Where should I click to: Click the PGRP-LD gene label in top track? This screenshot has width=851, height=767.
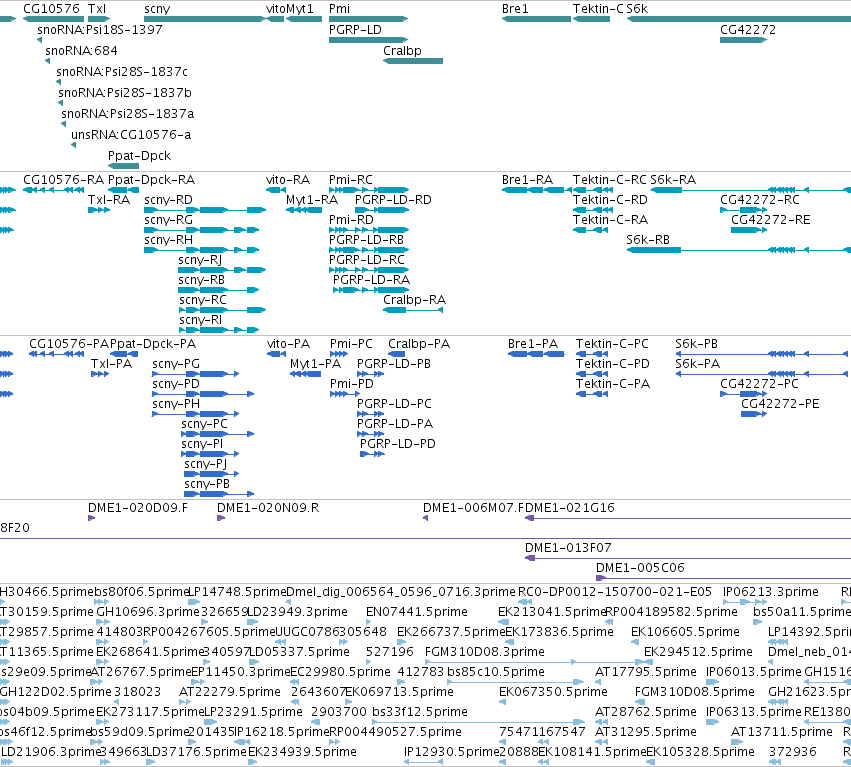coord(355,30)
